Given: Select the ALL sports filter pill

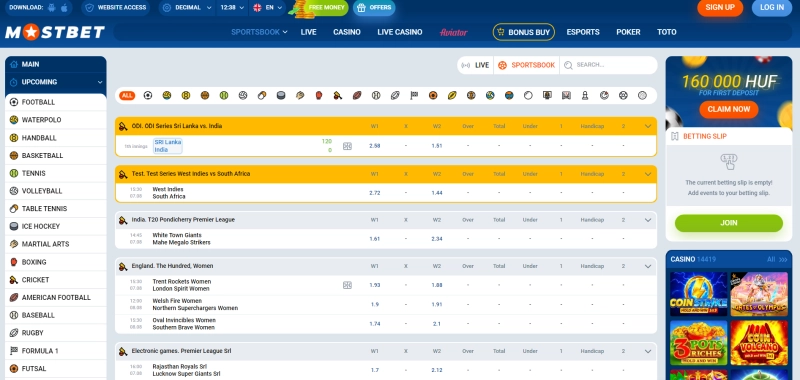Looking at the screenshot, I should [x=127, y=95].
